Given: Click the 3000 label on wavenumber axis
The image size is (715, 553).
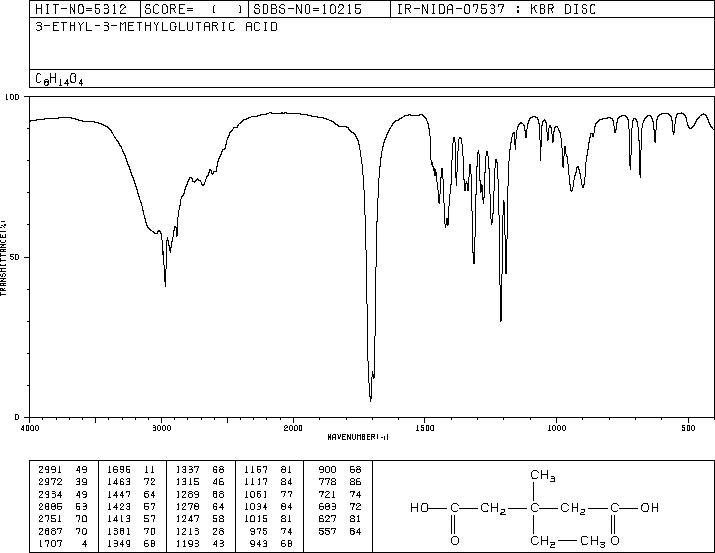Looking at the screenshot, I should (161, 428).
